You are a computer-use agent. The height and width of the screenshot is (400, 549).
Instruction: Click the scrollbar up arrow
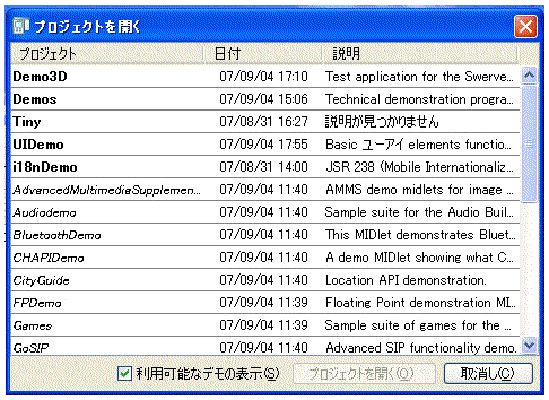(529, 75)
